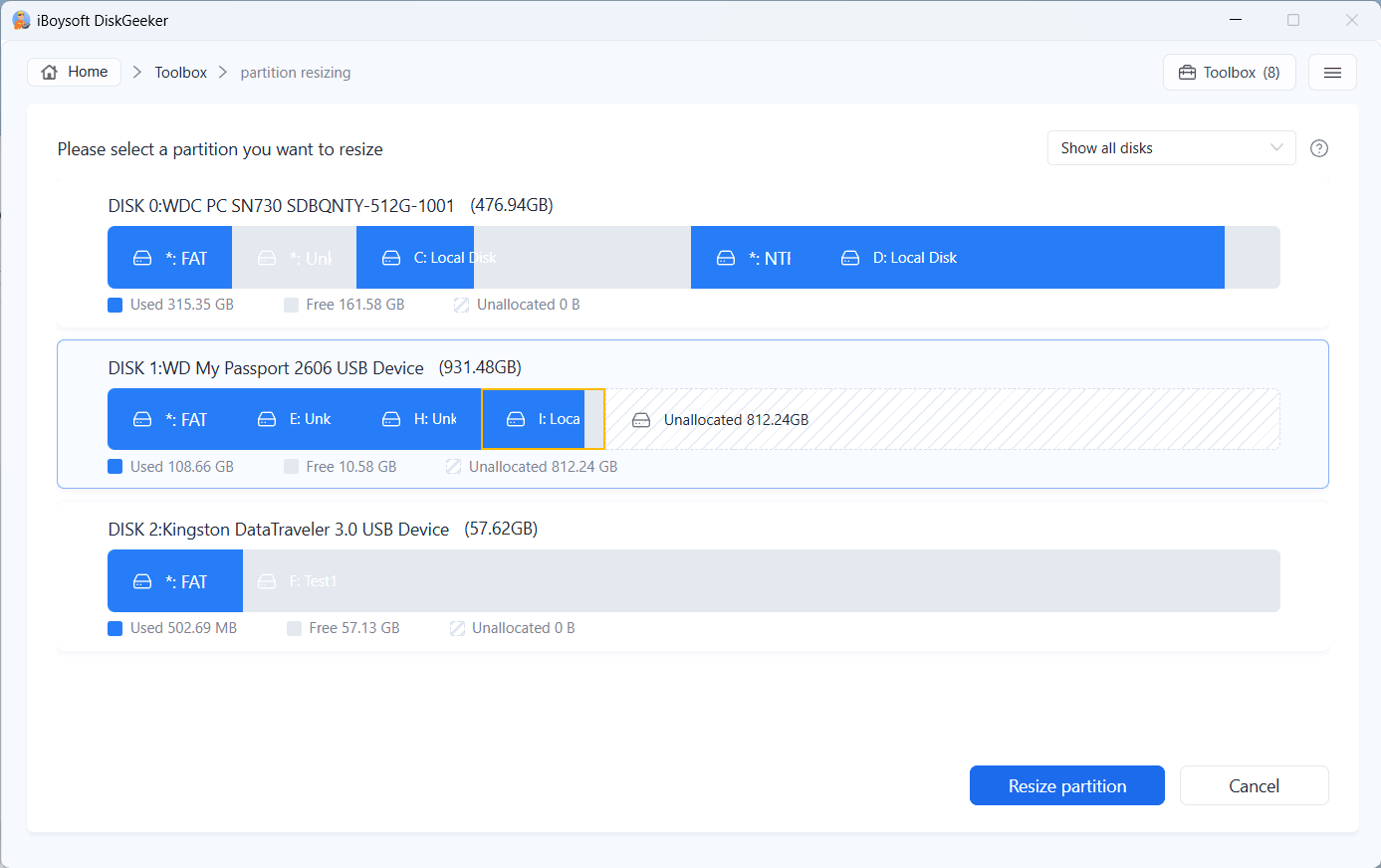Click 'Please select a partition' heading
Image resolution: width=1381 pixels, height=868 pixels.
220,149
